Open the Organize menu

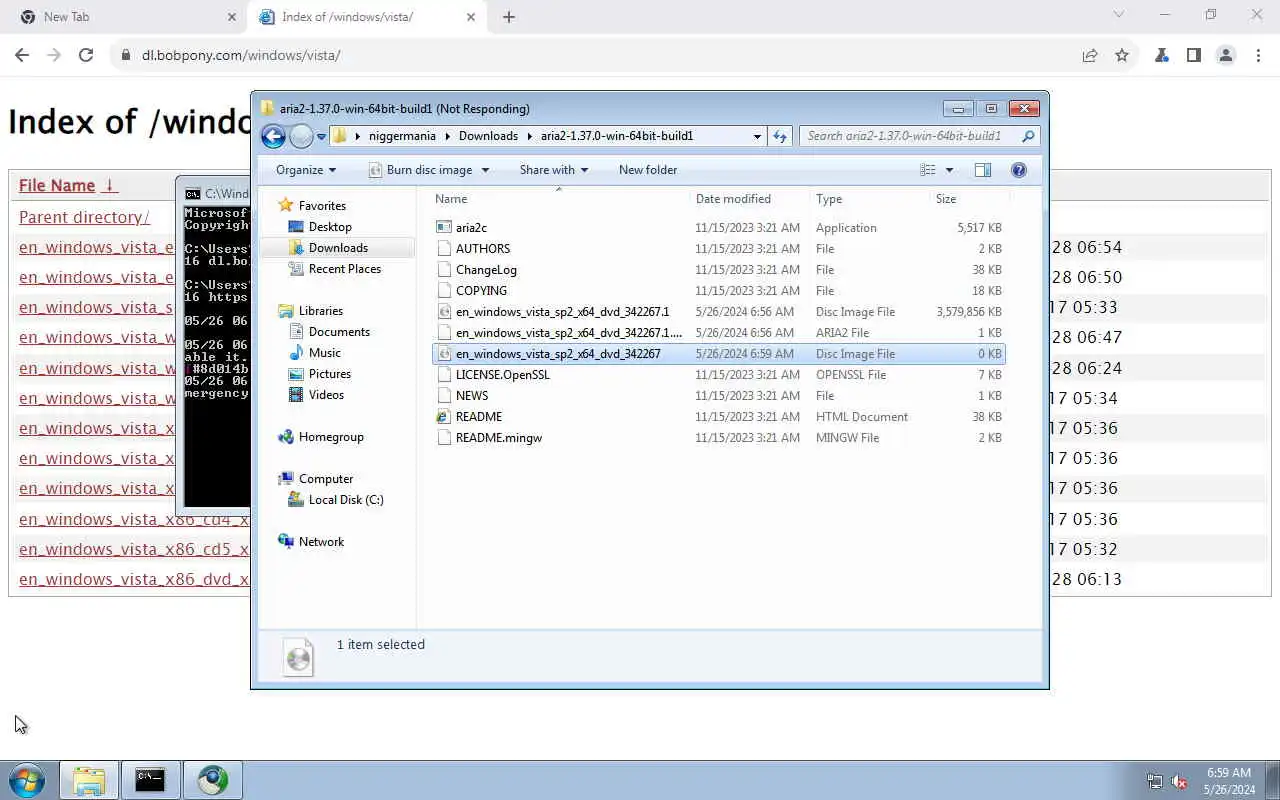tap(306, 170)
